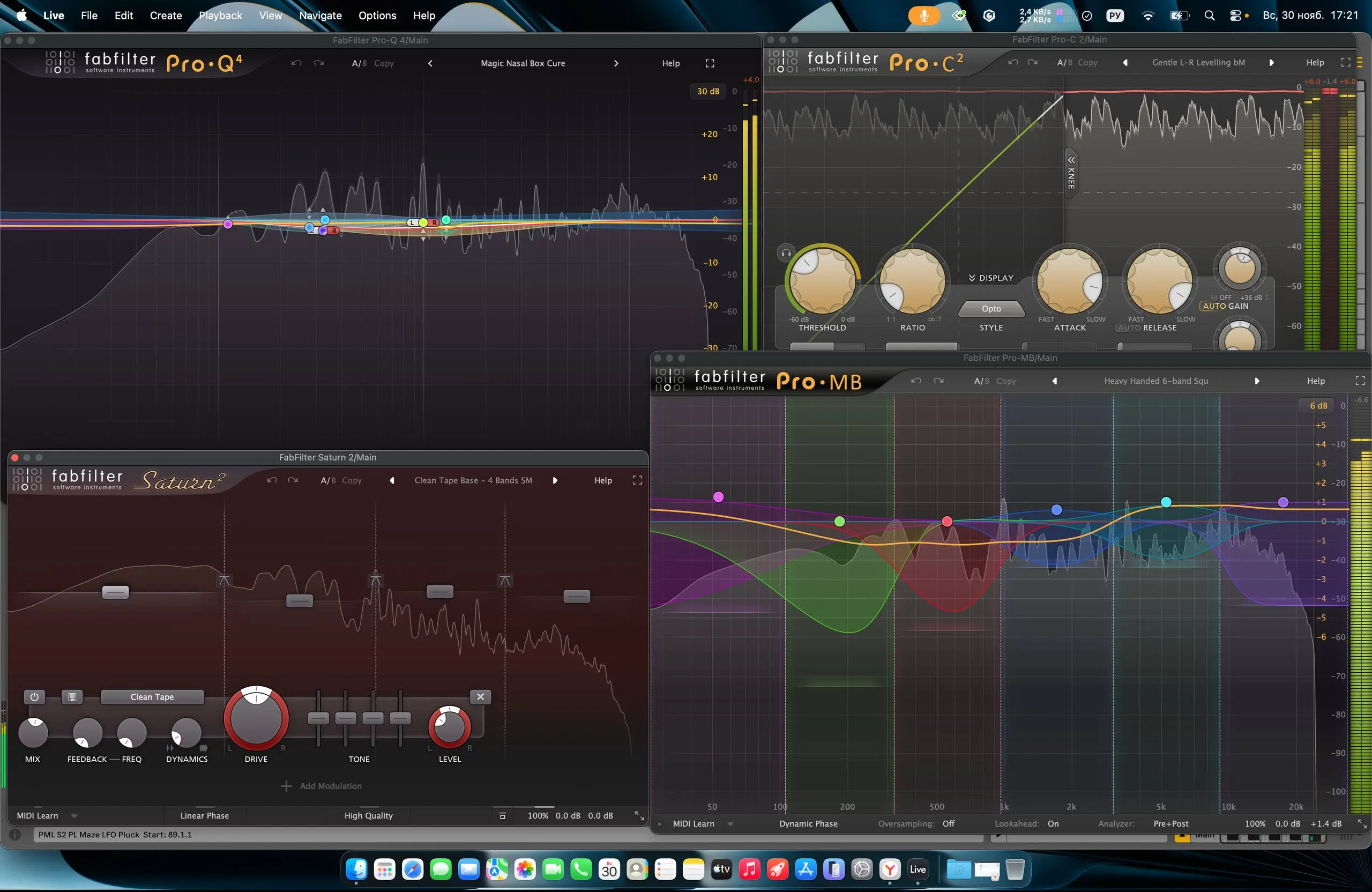
Task: Toggle A/B comparison in Pro-Q 4
Action: [x=359, y=63]
